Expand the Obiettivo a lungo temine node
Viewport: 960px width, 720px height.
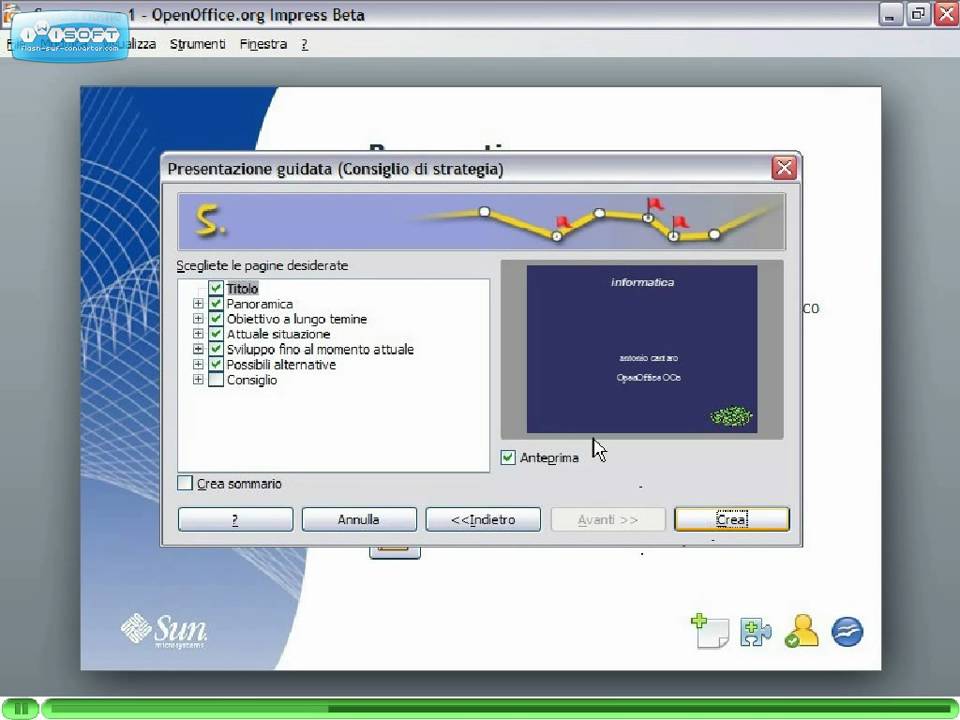pos(198,318)
